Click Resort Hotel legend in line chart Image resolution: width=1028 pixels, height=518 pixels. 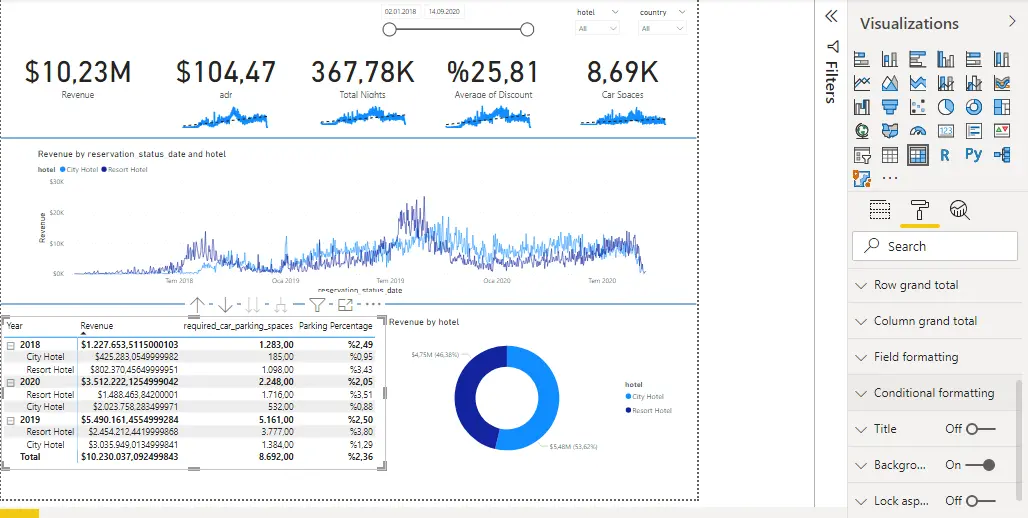click(123, 170)
